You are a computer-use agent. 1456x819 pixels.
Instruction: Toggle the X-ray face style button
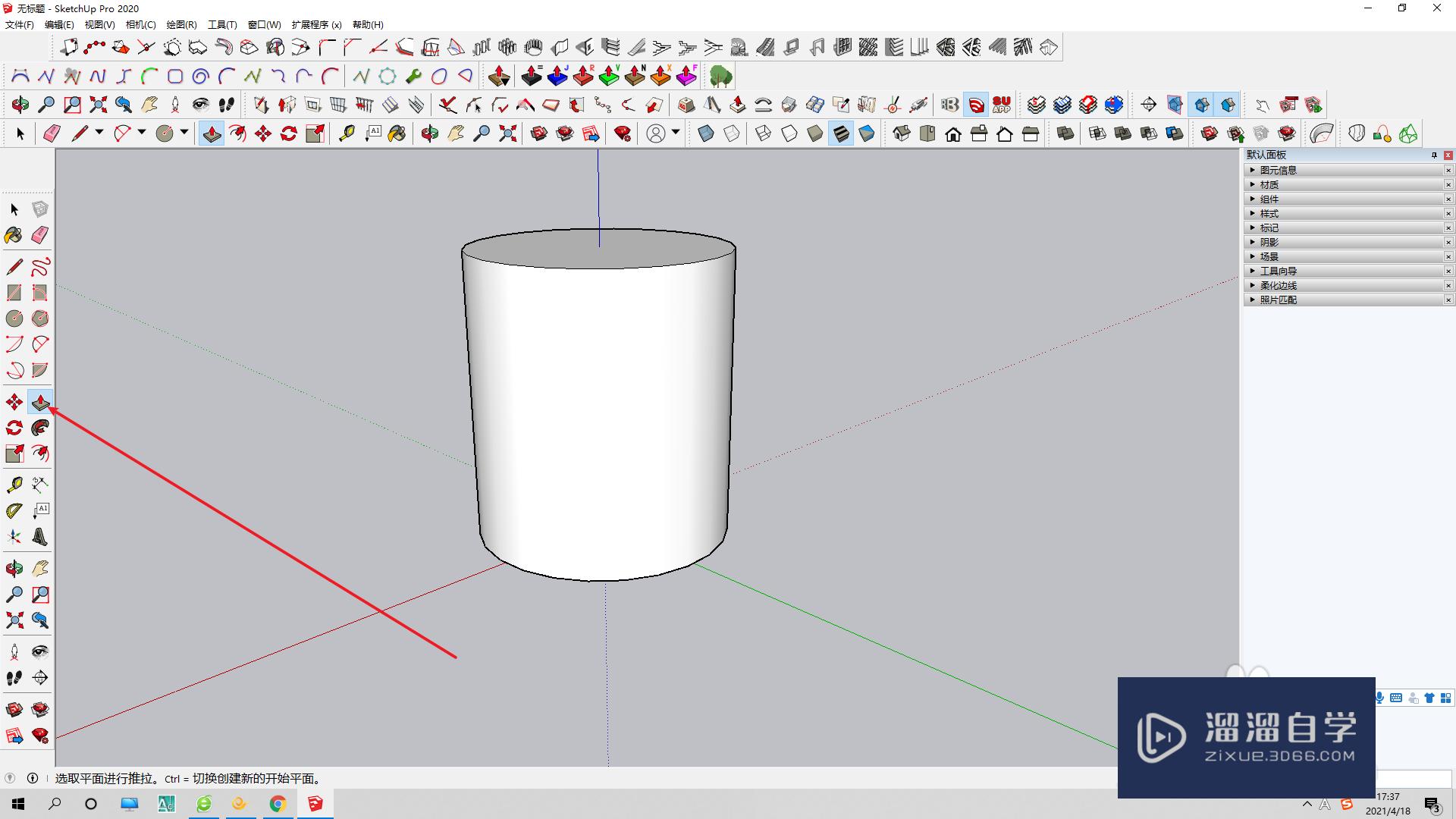[706, 134]
